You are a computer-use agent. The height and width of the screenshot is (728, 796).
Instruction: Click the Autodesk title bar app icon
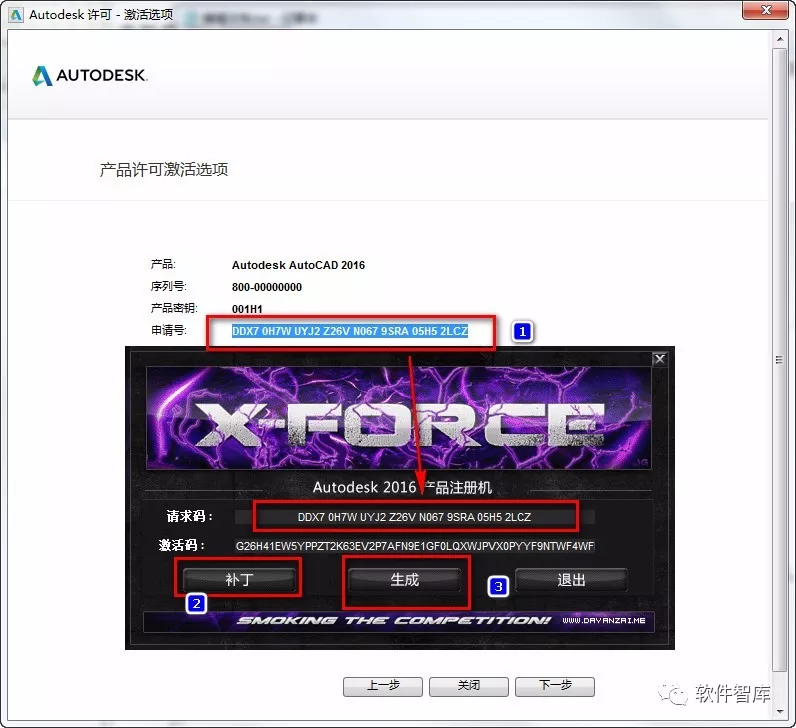pyautogui.click(x=16, y=15)
